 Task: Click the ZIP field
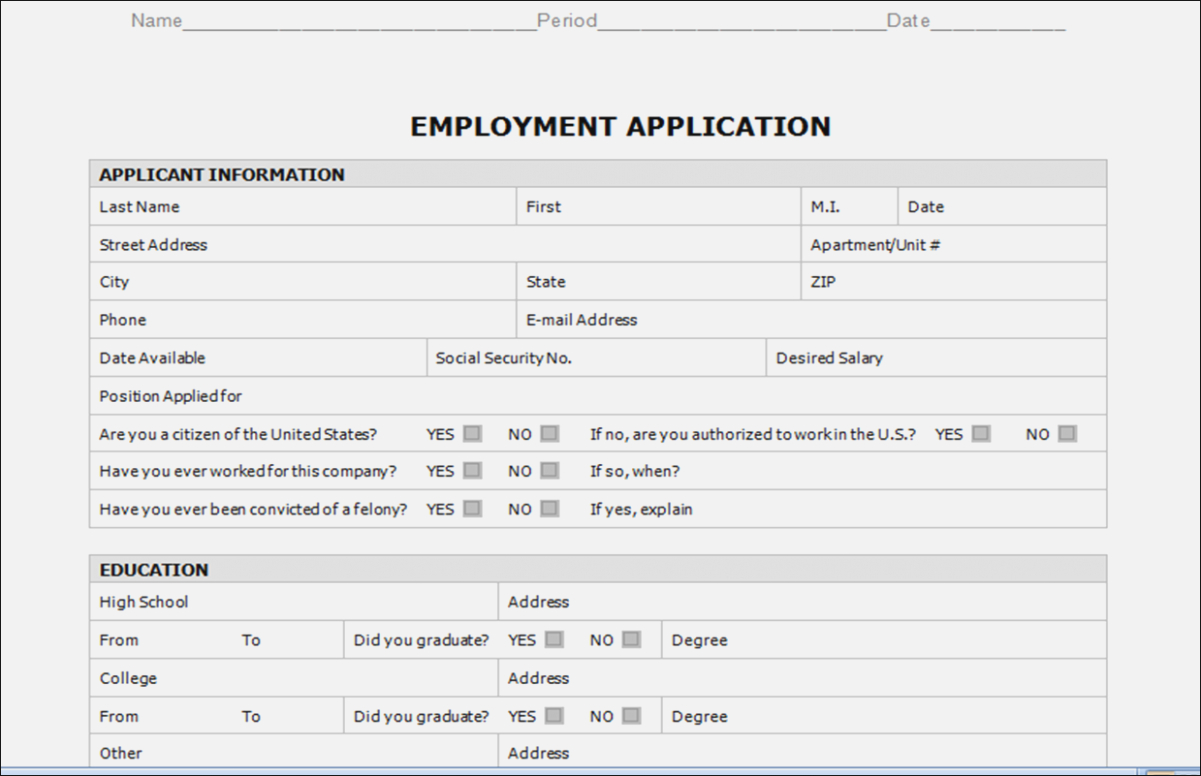click(954, 281)
